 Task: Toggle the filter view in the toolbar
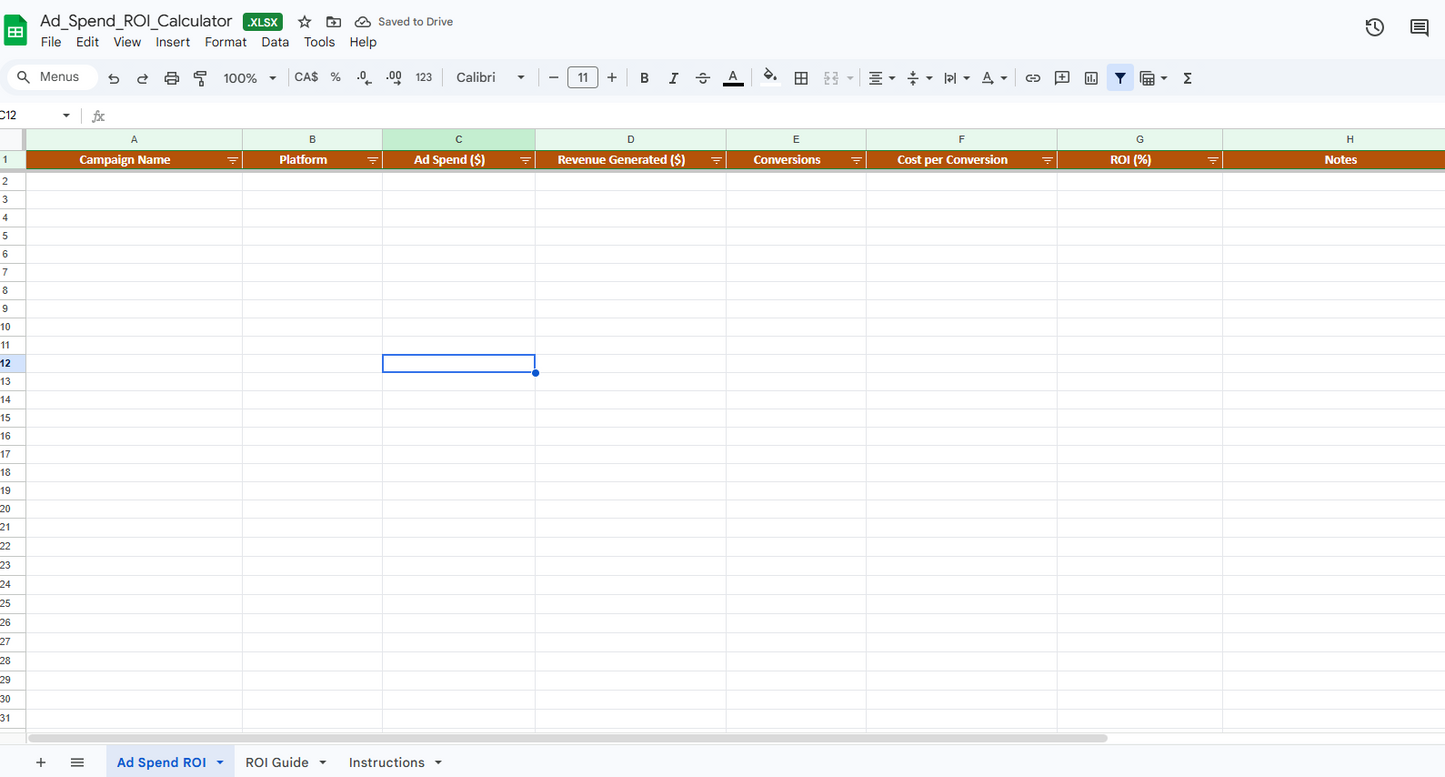[1119, 77]
